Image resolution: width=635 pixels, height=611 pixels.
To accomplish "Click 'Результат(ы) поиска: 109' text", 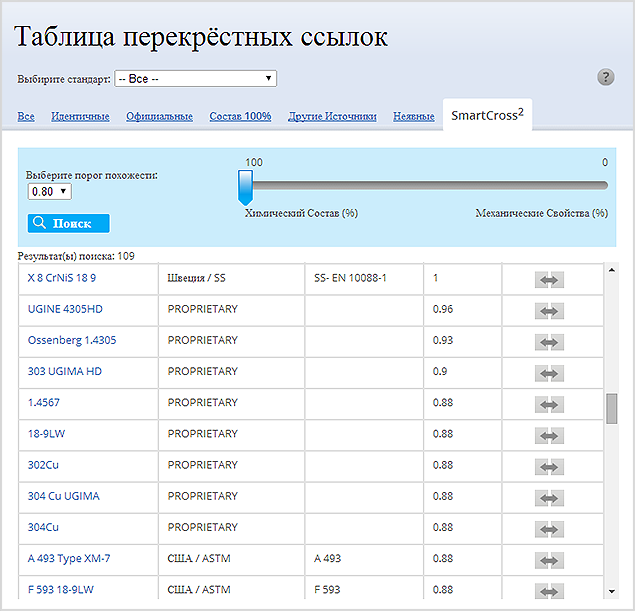I will [76, 256].
